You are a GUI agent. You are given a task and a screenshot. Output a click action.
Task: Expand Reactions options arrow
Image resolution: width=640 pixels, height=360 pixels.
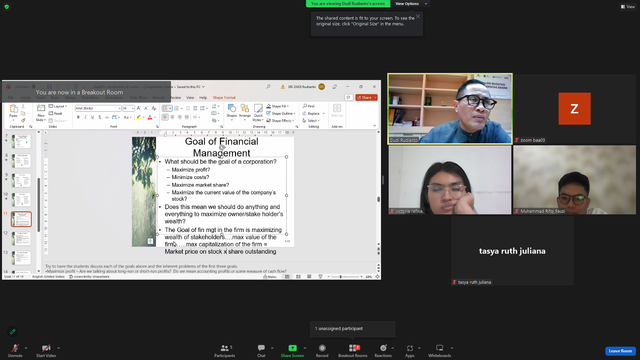[x=393, y=348]
